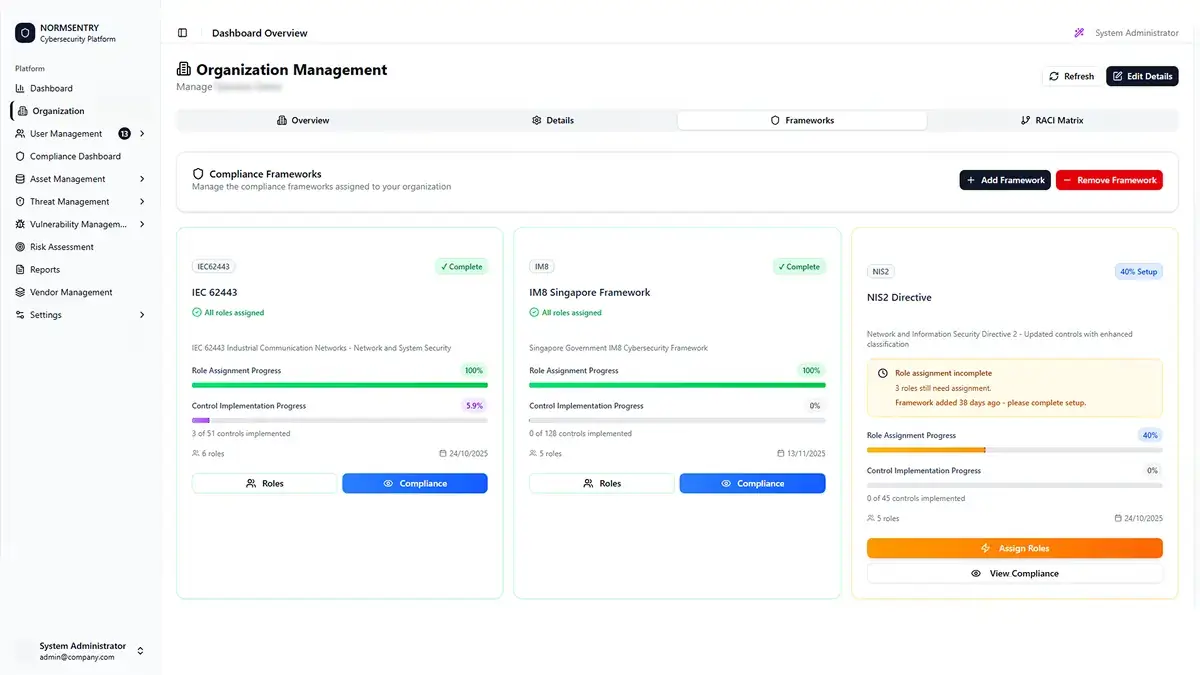Click the Dashboard chart icon in sidebar

(x=20, y=89)
